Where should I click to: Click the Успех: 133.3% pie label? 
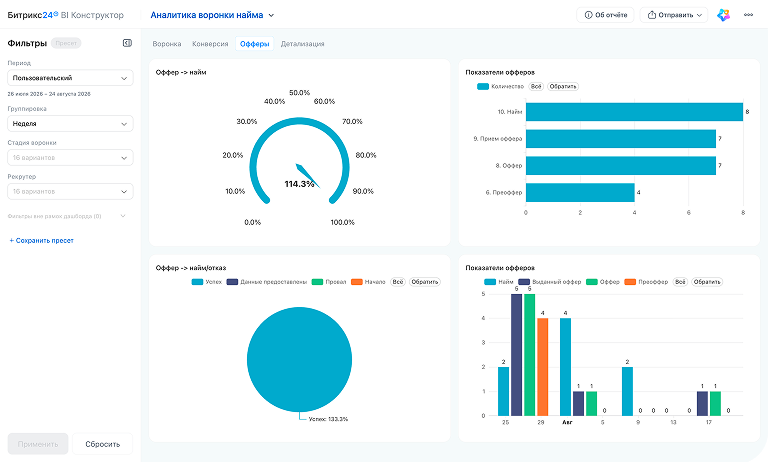point(328,419)
